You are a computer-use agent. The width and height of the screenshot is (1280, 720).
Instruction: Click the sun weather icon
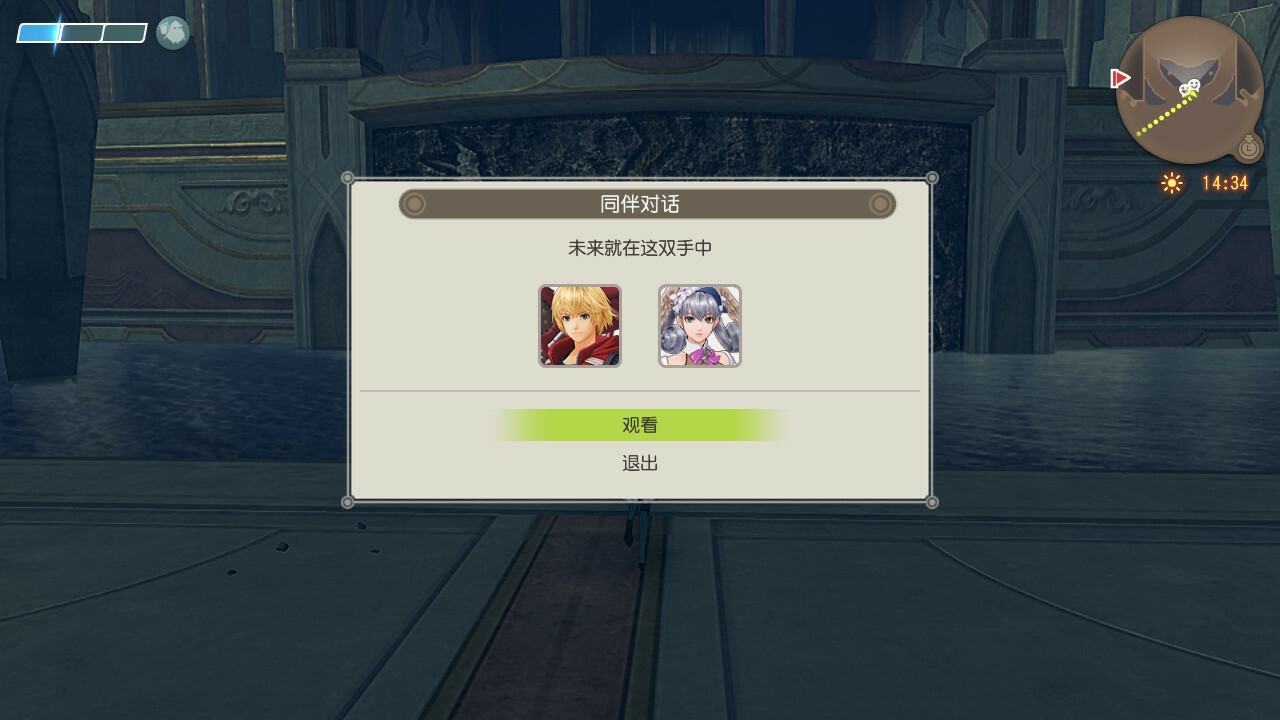click(1172, 183)
